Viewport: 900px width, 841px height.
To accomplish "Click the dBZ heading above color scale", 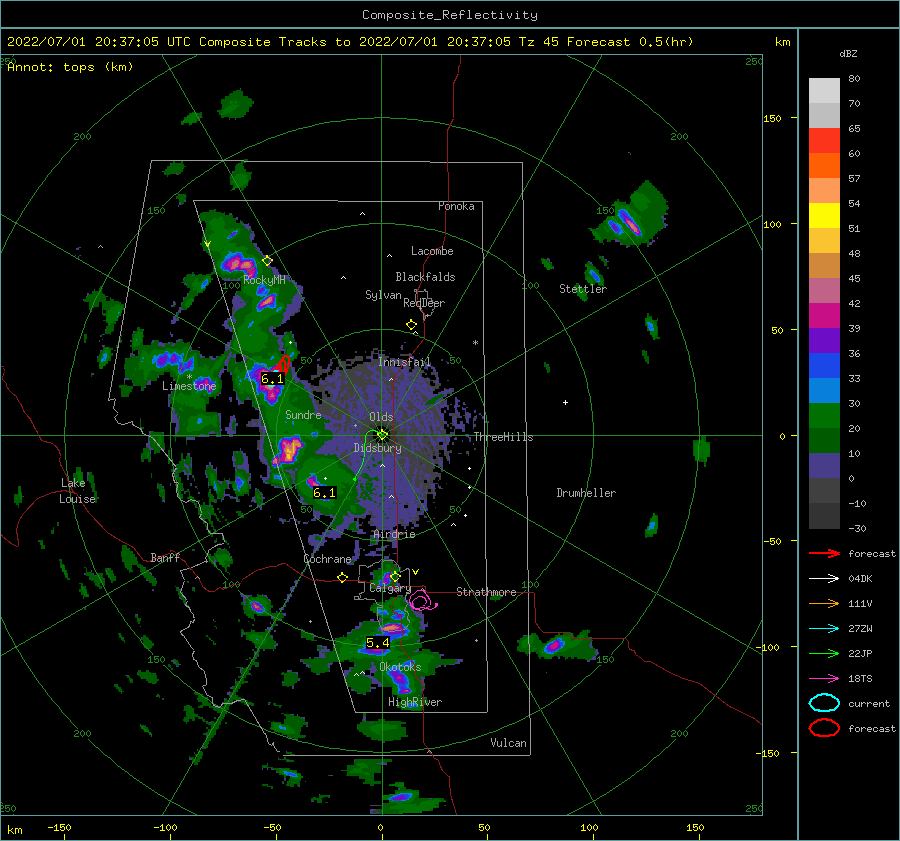I will pos(848,54).
